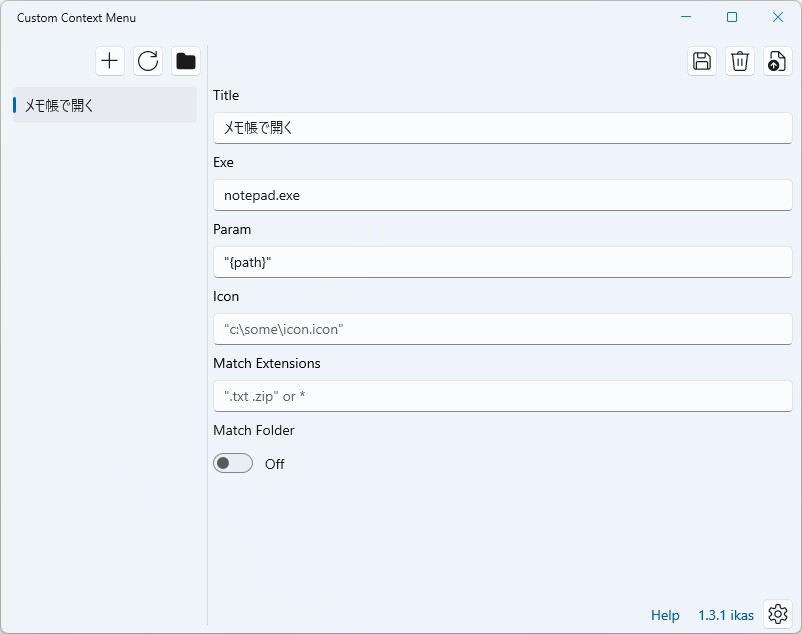The width and height of the screenshot is (802, 634).
Task: Open the configuration folder
Action: 186,61
